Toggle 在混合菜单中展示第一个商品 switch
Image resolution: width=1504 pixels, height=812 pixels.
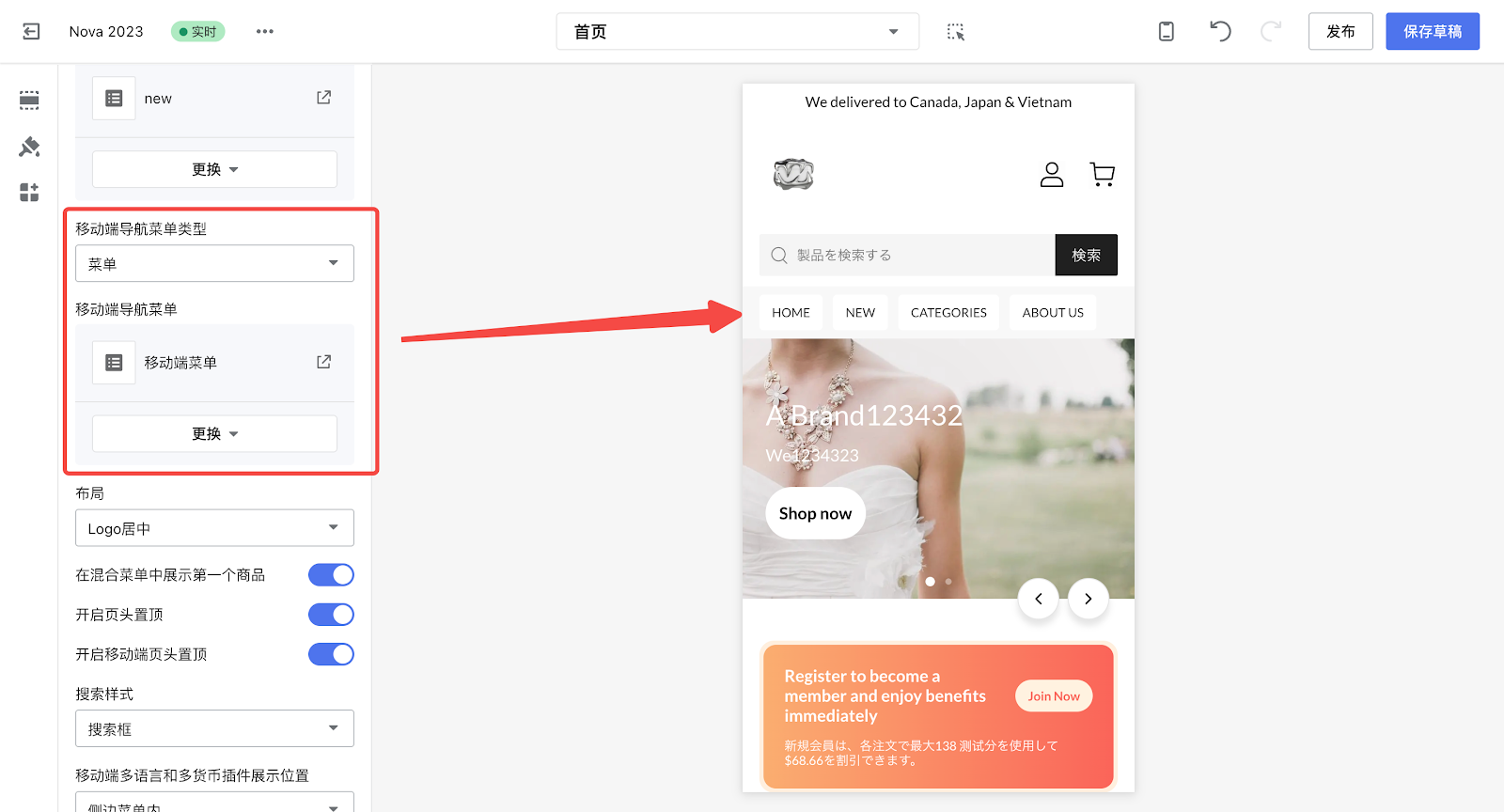point(331,575)
